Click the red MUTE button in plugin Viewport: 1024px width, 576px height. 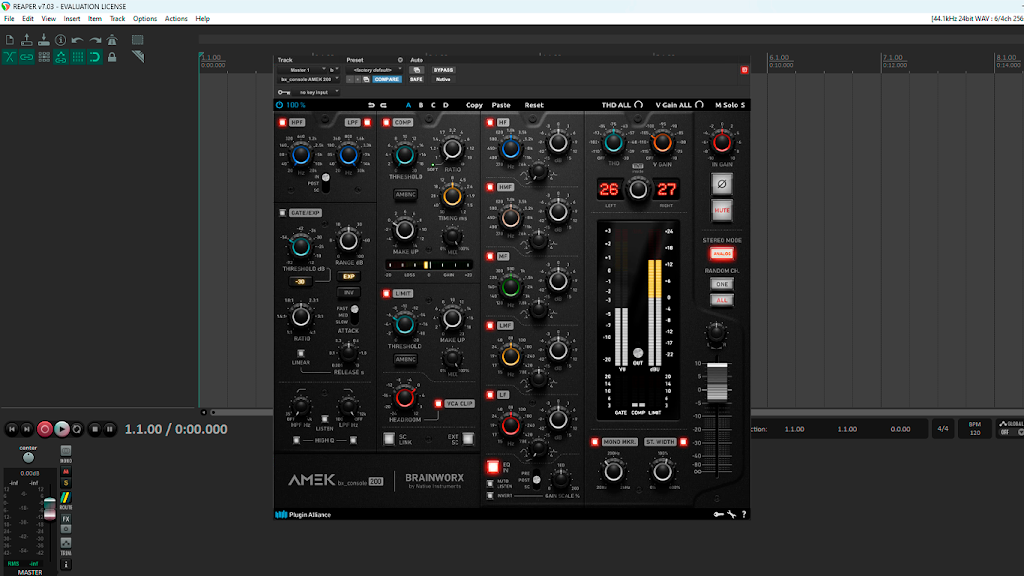click(x=722, y=210)
